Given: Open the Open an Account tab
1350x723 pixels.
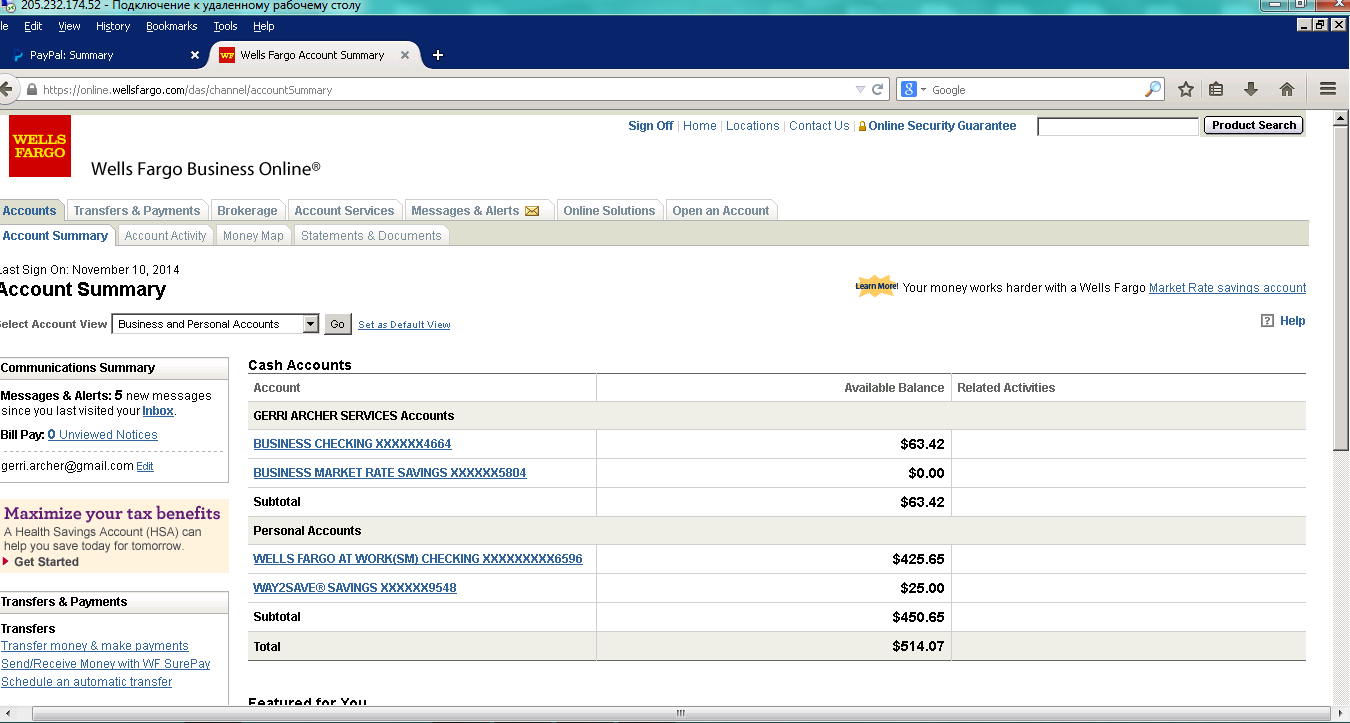Looking at the screenshot, I should click(x=721, y=211).
